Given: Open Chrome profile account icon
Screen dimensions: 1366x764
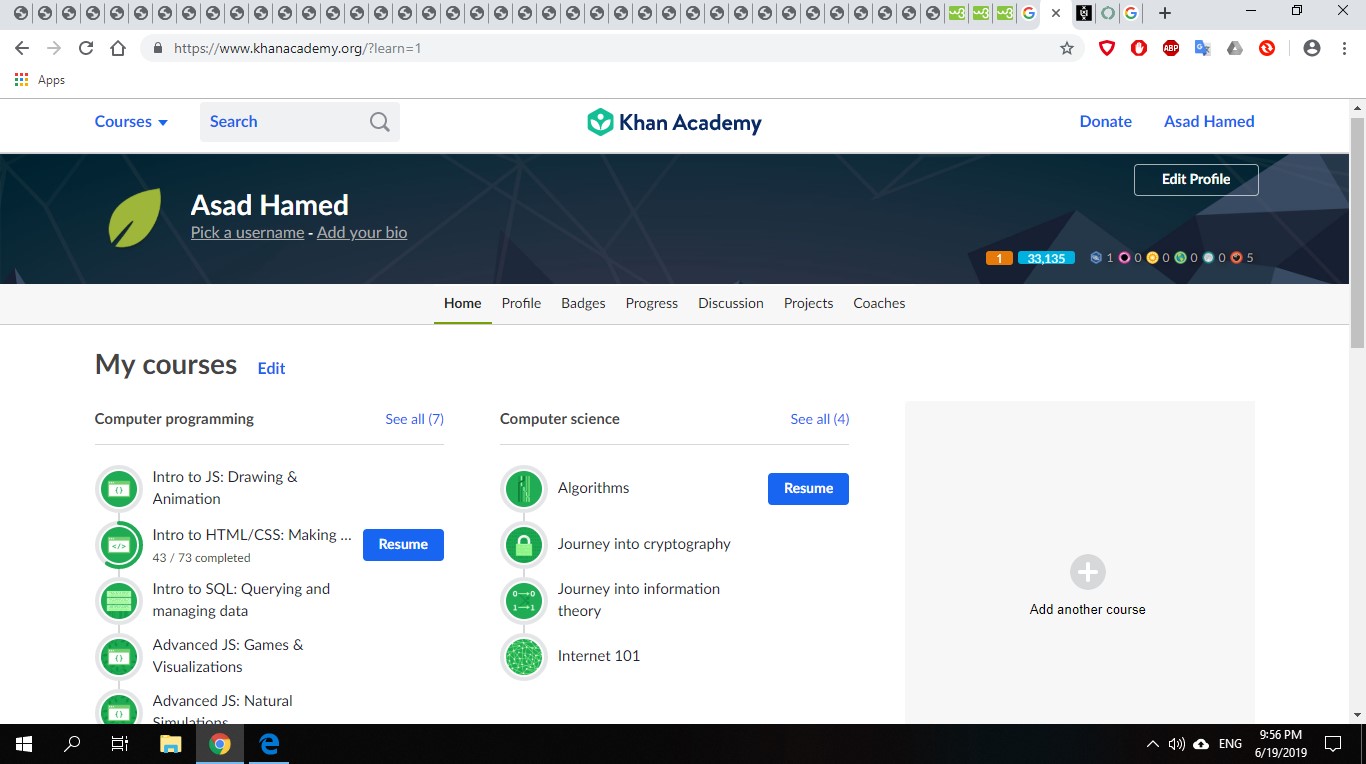Looking at the screenshot, I should [1312, 48].
